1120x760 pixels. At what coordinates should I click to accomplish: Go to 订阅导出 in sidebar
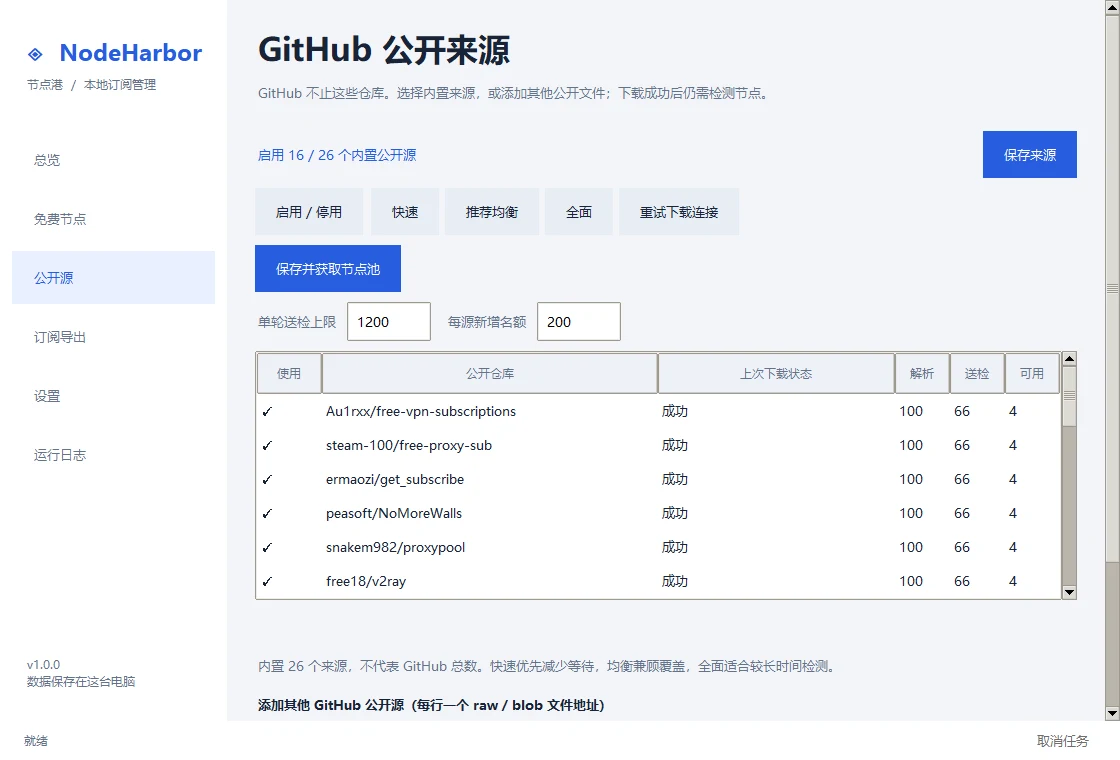point(114,337)
